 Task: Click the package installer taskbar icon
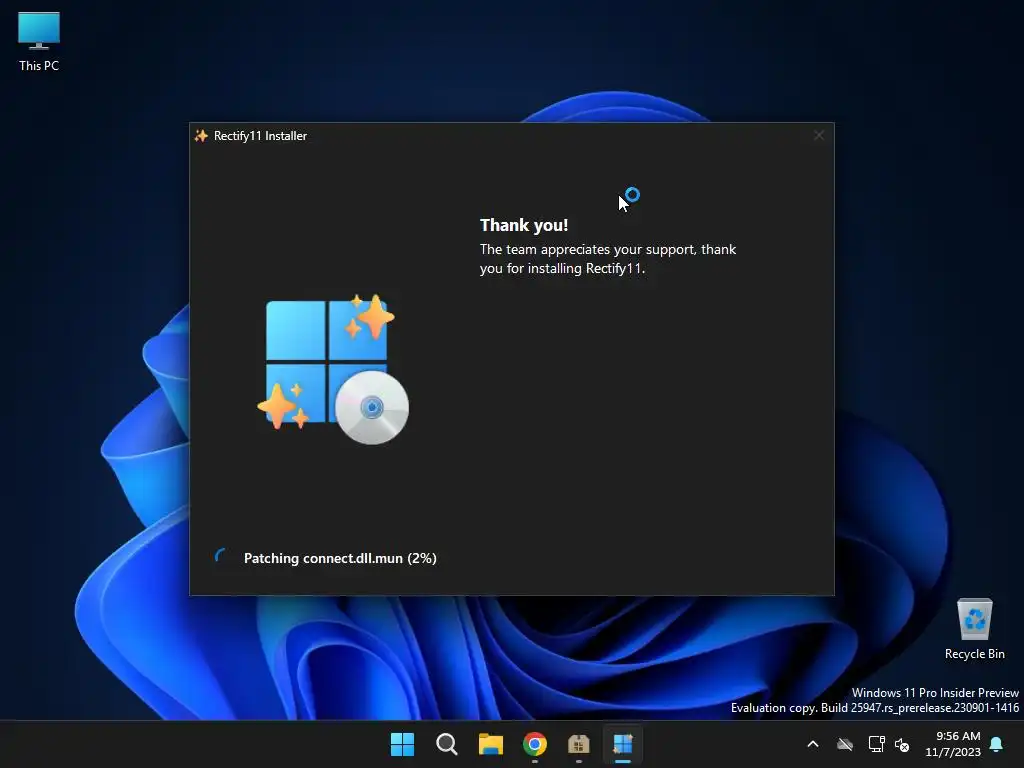(x=579, y=744)
